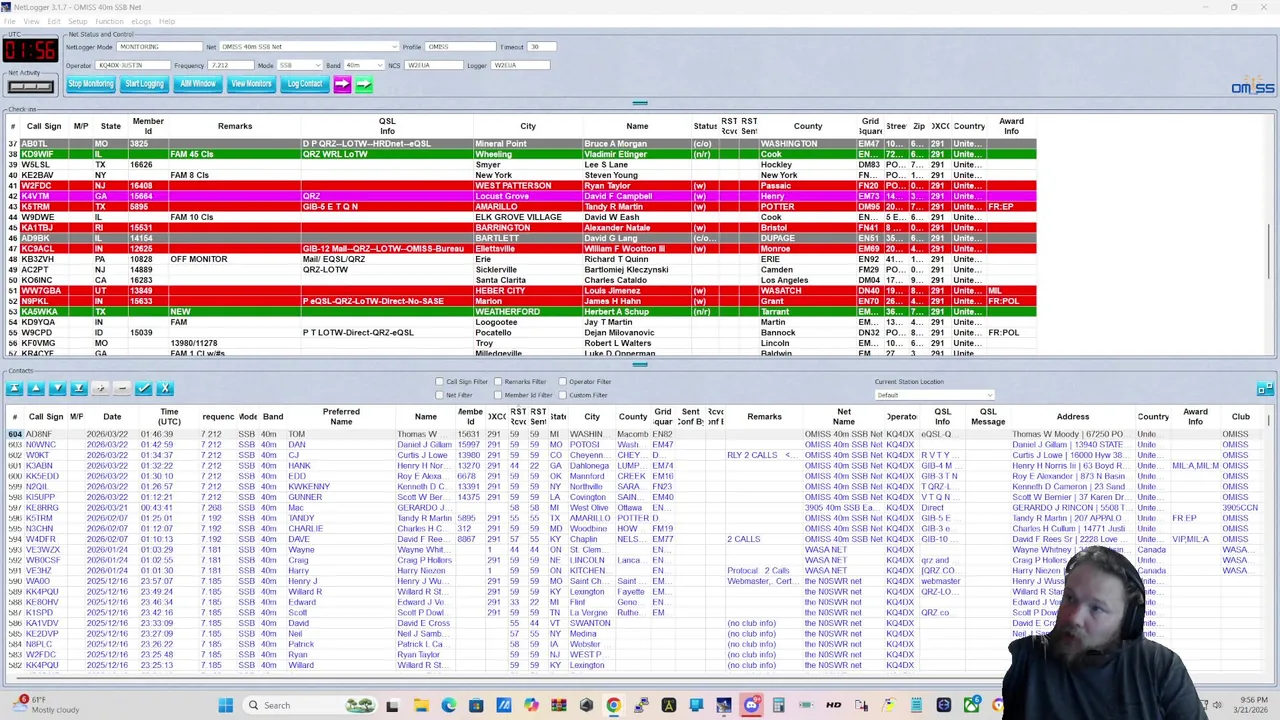The image size is (1280, 720).
Task: Expand the Mode SSB dropdown
Action: pos(317,65)
